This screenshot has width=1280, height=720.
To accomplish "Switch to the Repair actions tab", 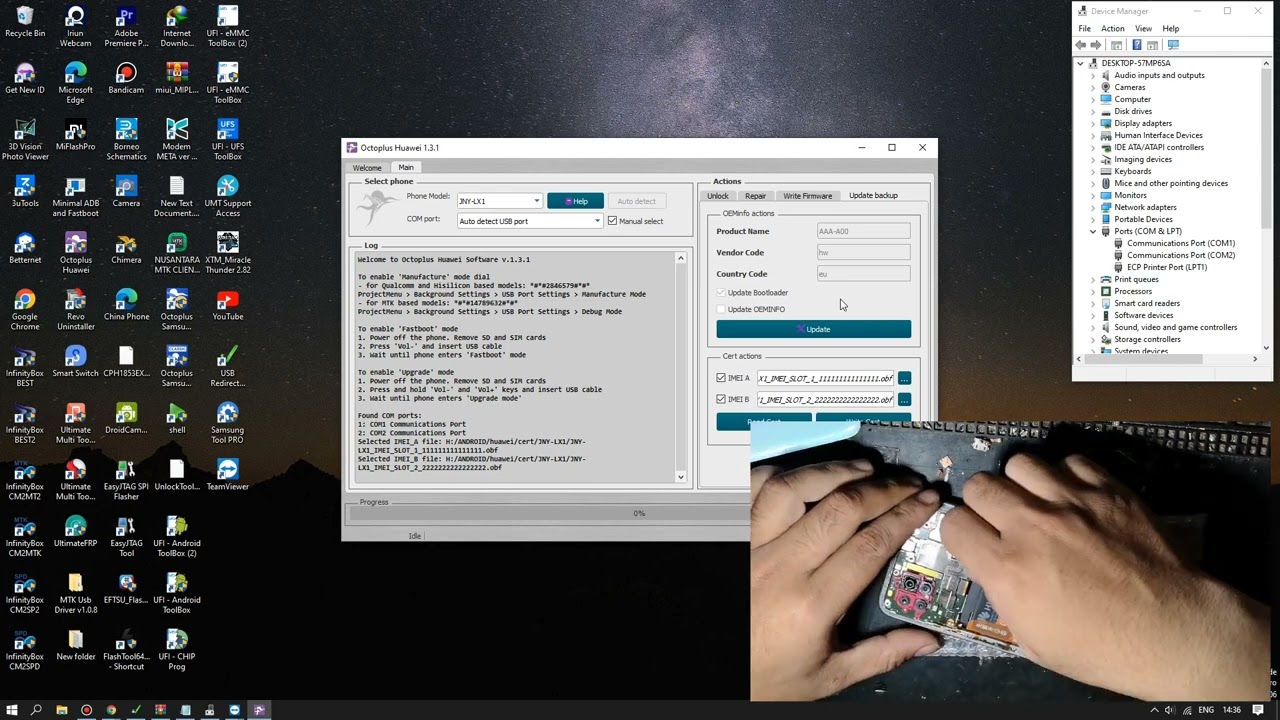I will click(x=755, y=196).
